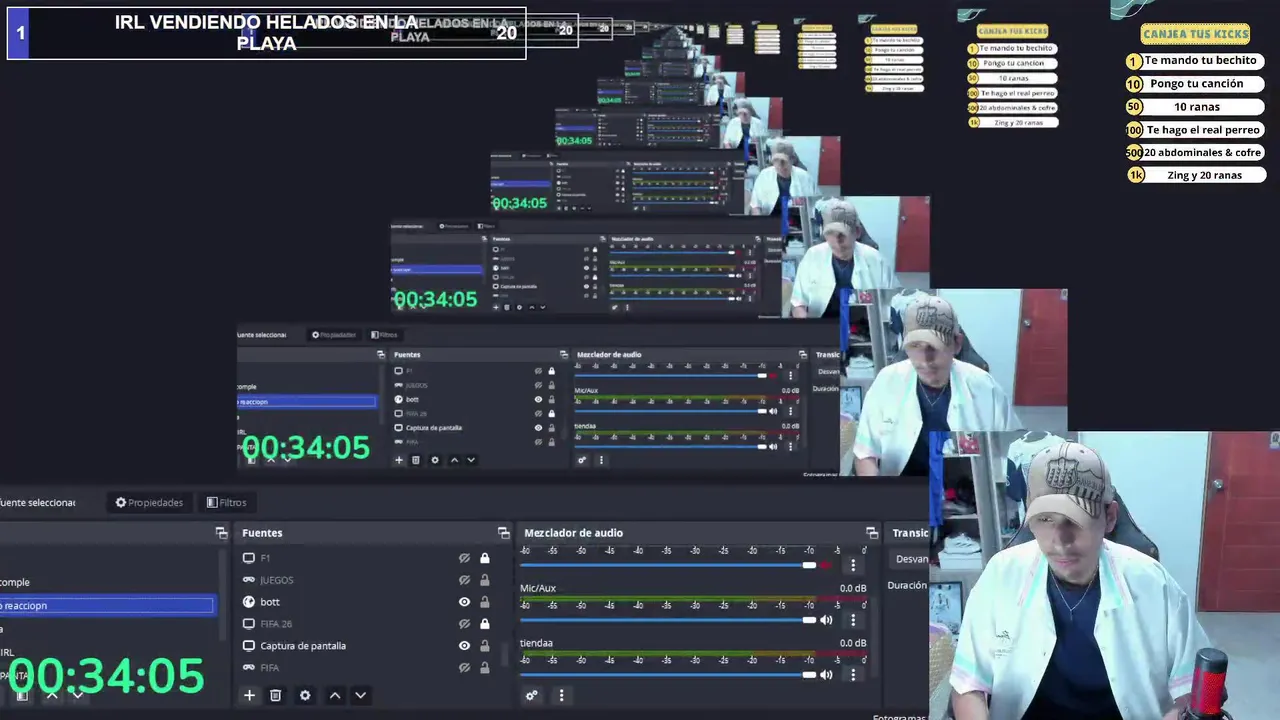Add a new source in foreground Fuentes

249,695
